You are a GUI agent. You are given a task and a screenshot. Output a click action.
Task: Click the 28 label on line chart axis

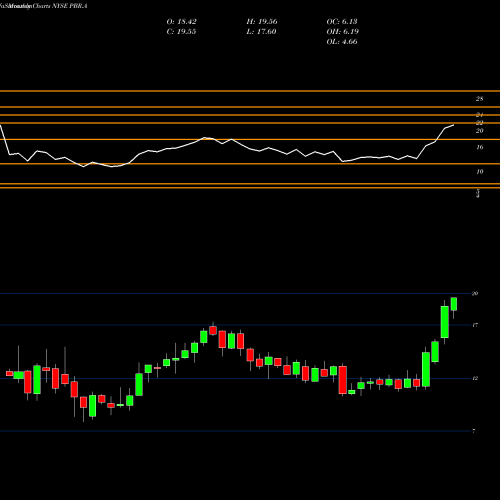479,99
